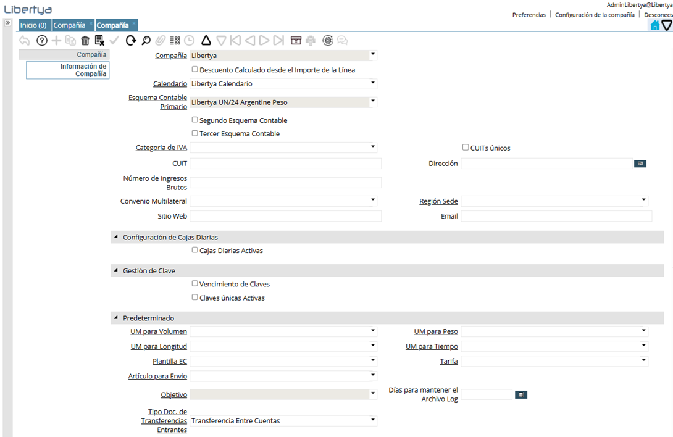Viewport: 673px width, 437px height.
Task: Click the Número de Ingresos Brutos field
Action: [286, 183]
